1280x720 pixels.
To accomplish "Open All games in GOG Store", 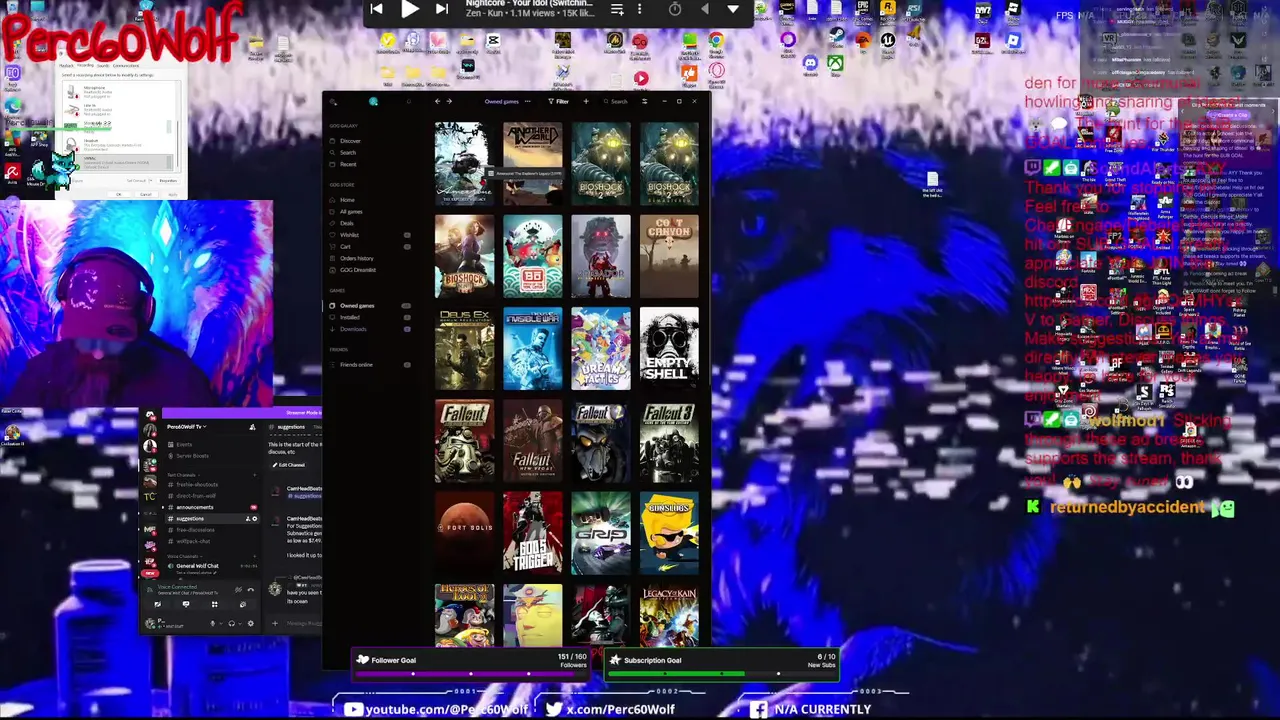I will (345, 212).
